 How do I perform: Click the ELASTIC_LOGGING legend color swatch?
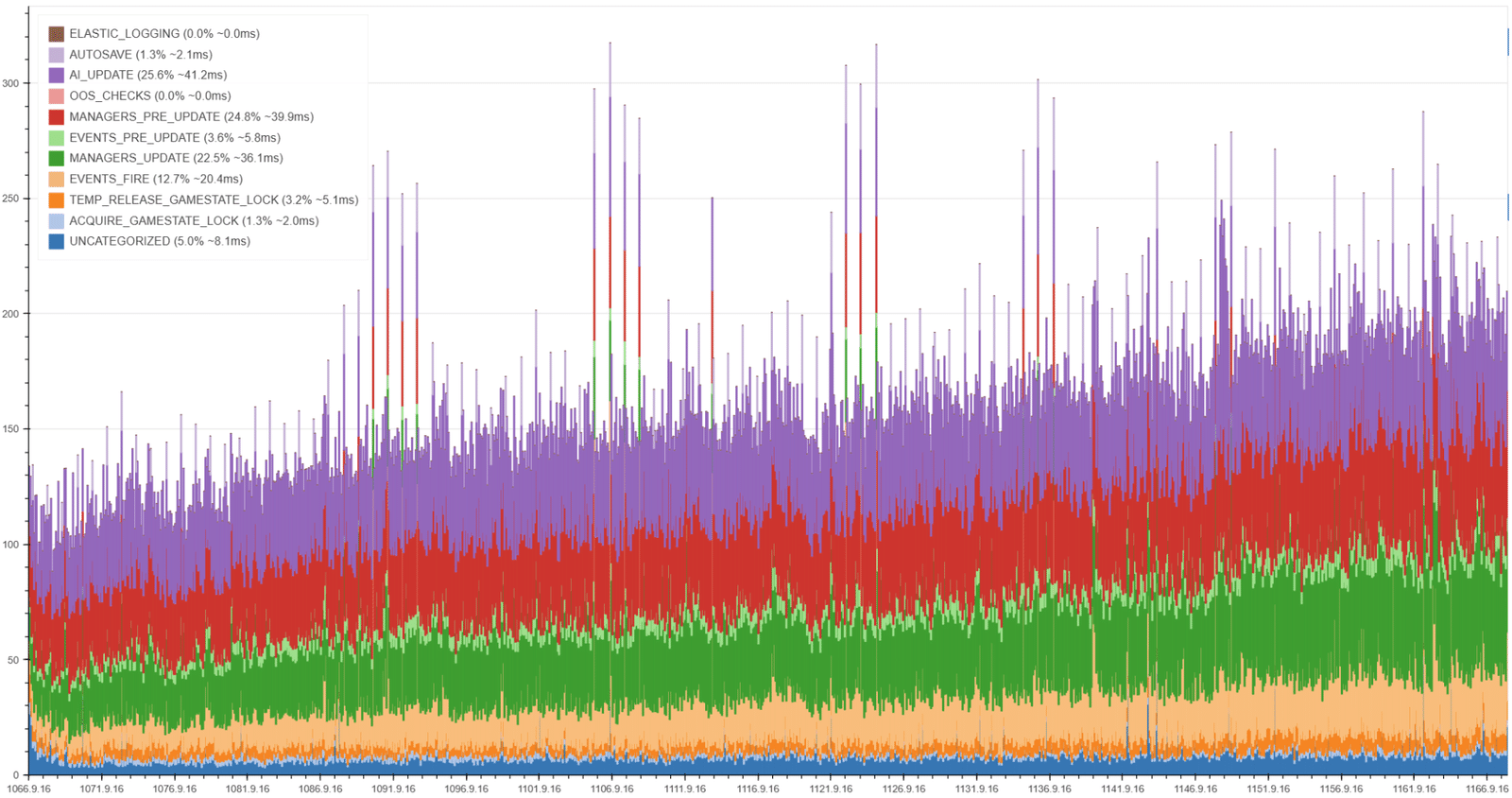point(57,34)
